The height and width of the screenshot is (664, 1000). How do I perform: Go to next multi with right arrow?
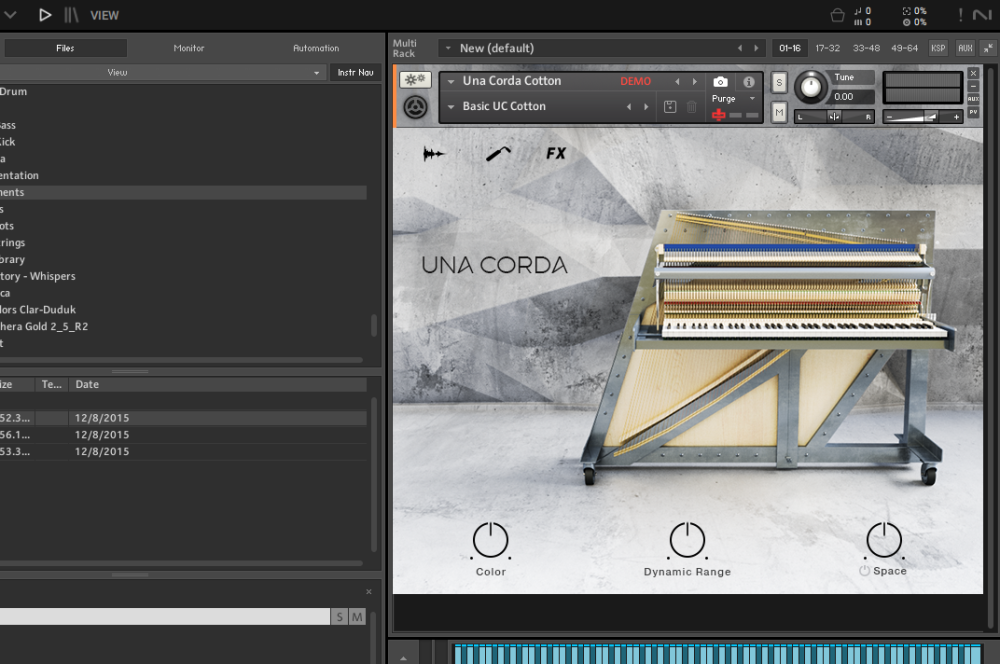(x=756, y=48)
